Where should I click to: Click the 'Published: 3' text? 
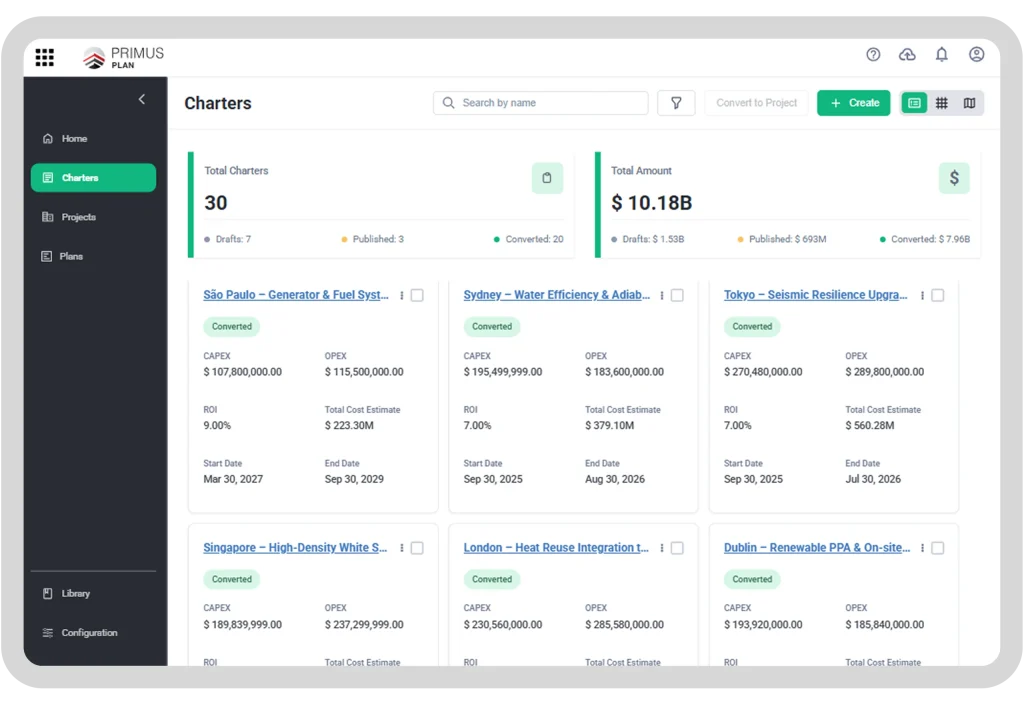coord(378,240)
